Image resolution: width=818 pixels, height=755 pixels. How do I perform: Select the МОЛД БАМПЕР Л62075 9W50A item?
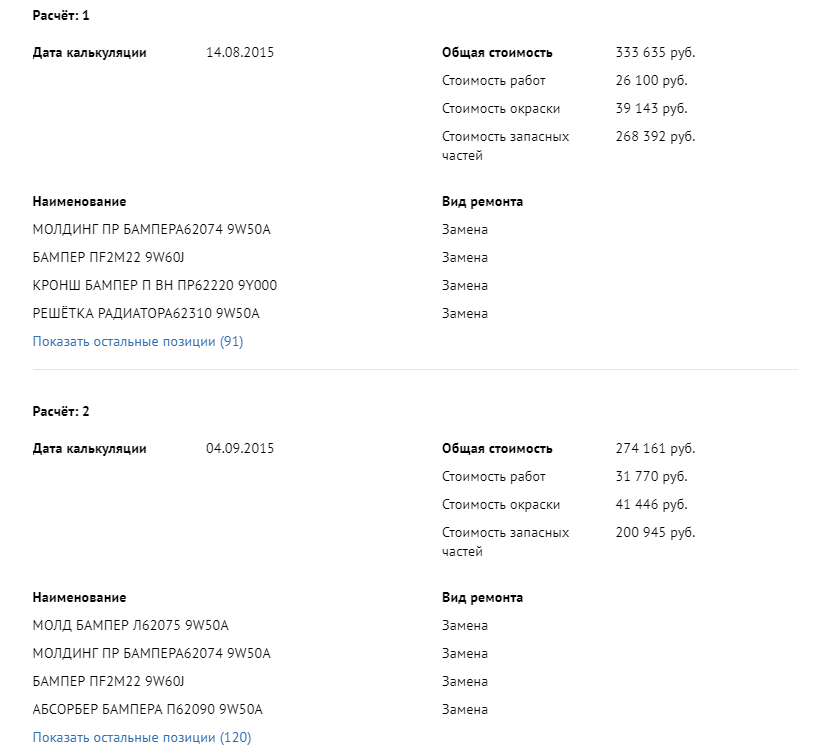pyautogui.click(x=131, y=626)
